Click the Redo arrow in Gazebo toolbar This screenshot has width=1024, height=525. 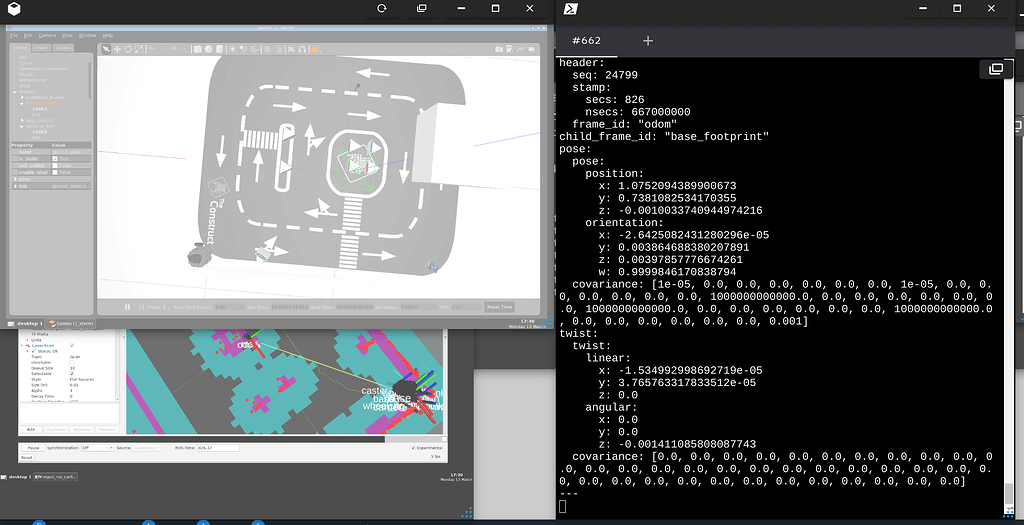click(174, 49)
